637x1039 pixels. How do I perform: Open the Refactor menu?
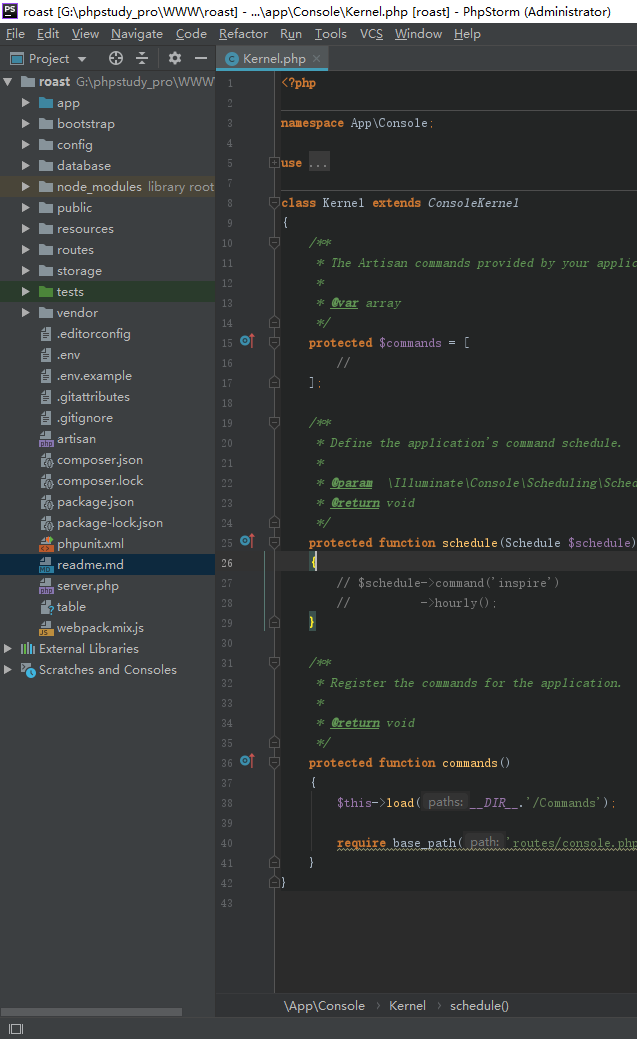(243, 33)
